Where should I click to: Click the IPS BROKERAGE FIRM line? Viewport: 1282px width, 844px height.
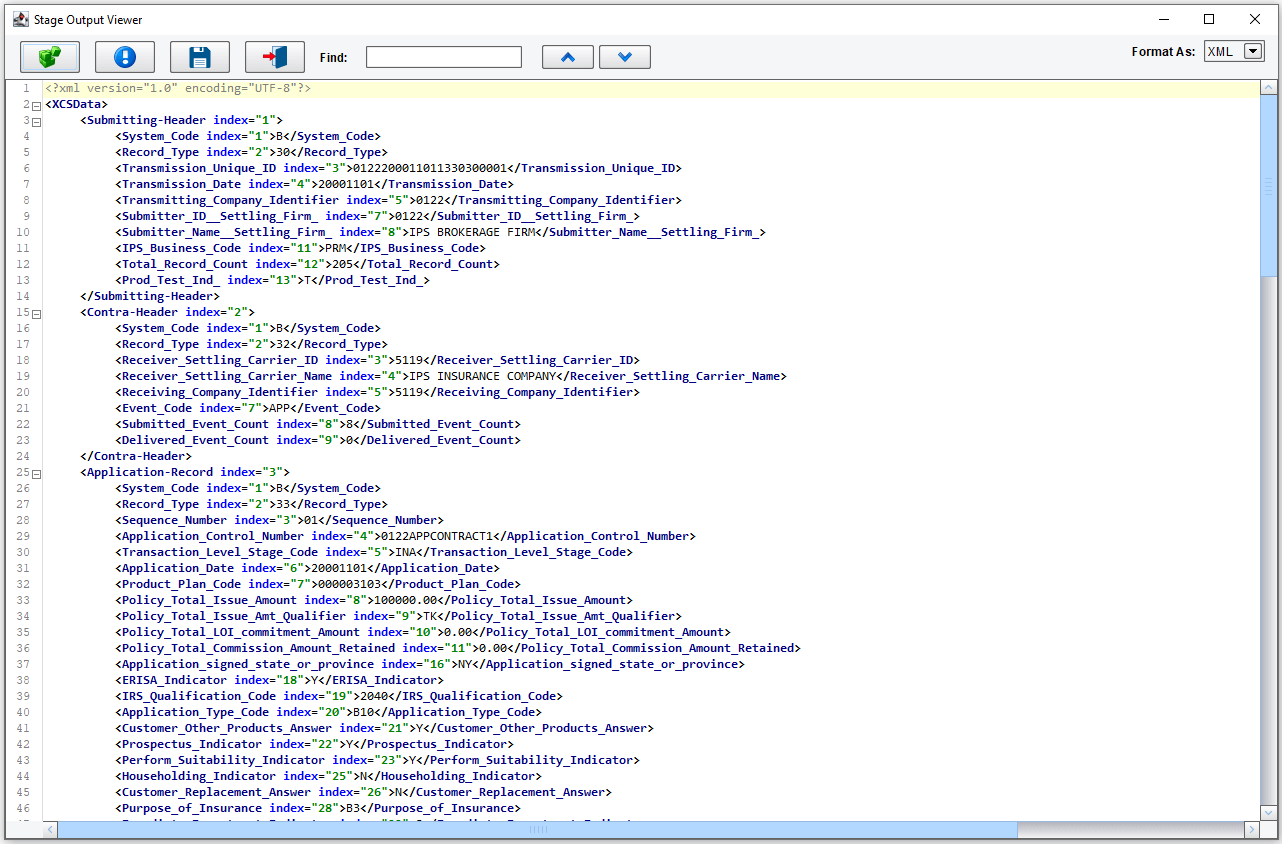point(440,232)
